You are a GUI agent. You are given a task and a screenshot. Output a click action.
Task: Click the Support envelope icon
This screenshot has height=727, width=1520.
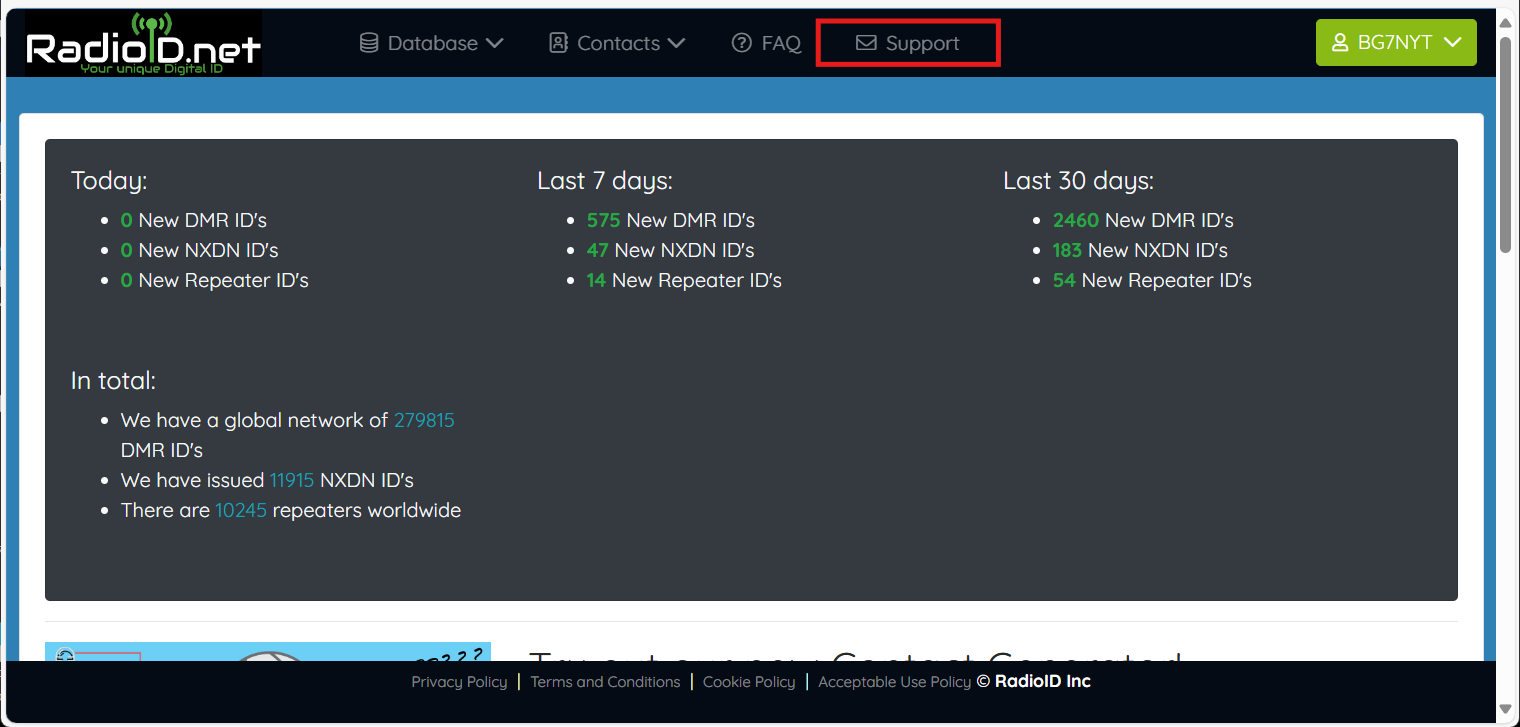click(866, 43)
